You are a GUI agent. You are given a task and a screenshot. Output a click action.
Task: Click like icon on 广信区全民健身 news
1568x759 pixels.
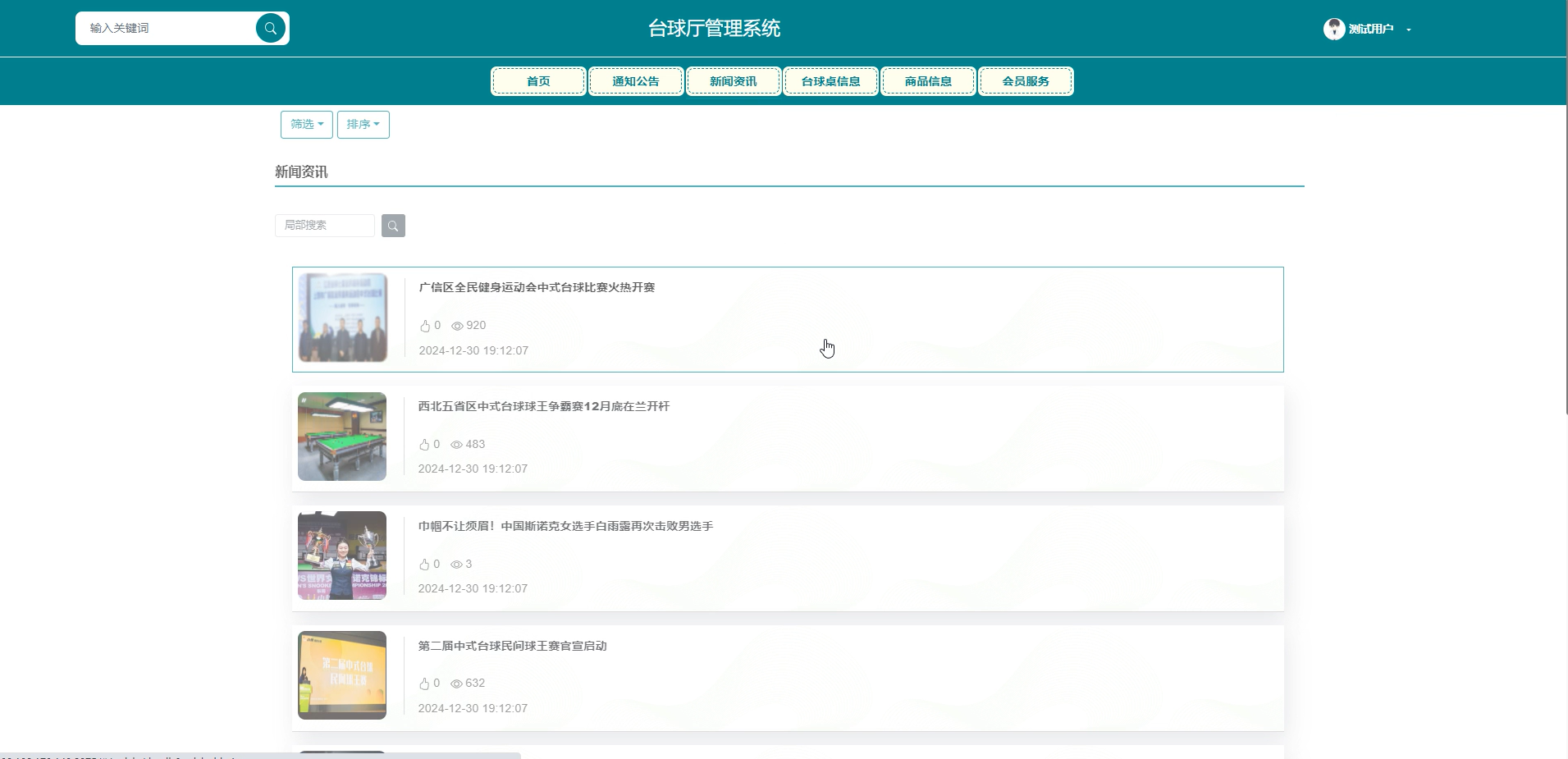coord(425,326)
